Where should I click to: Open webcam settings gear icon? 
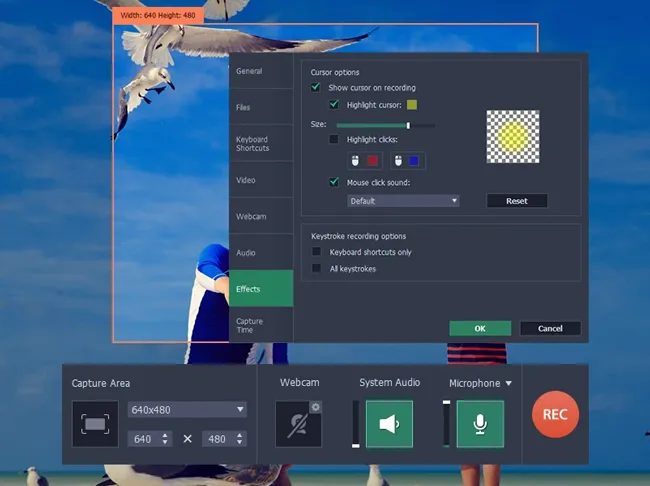point(315,407)
